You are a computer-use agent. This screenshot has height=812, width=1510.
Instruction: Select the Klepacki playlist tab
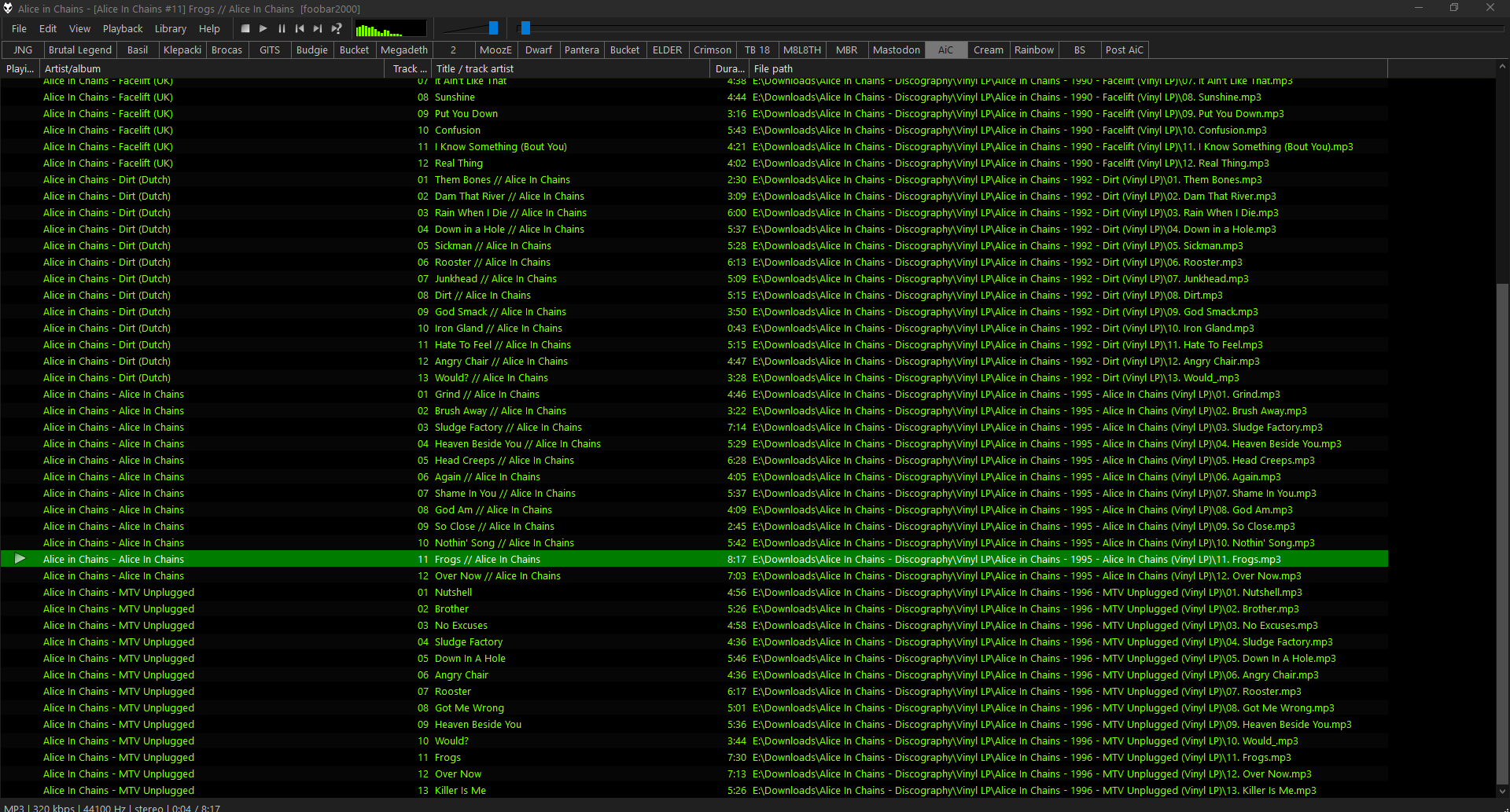click(182, 50)
